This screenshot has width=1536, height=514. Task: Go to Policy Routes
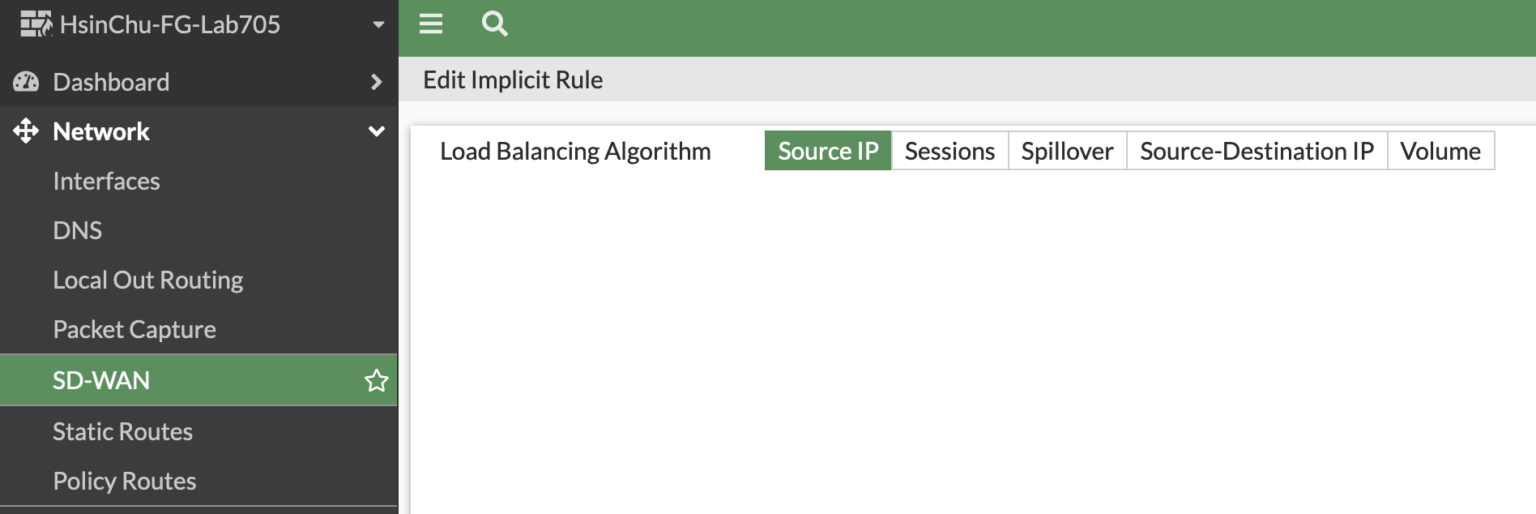click(124, 481)
